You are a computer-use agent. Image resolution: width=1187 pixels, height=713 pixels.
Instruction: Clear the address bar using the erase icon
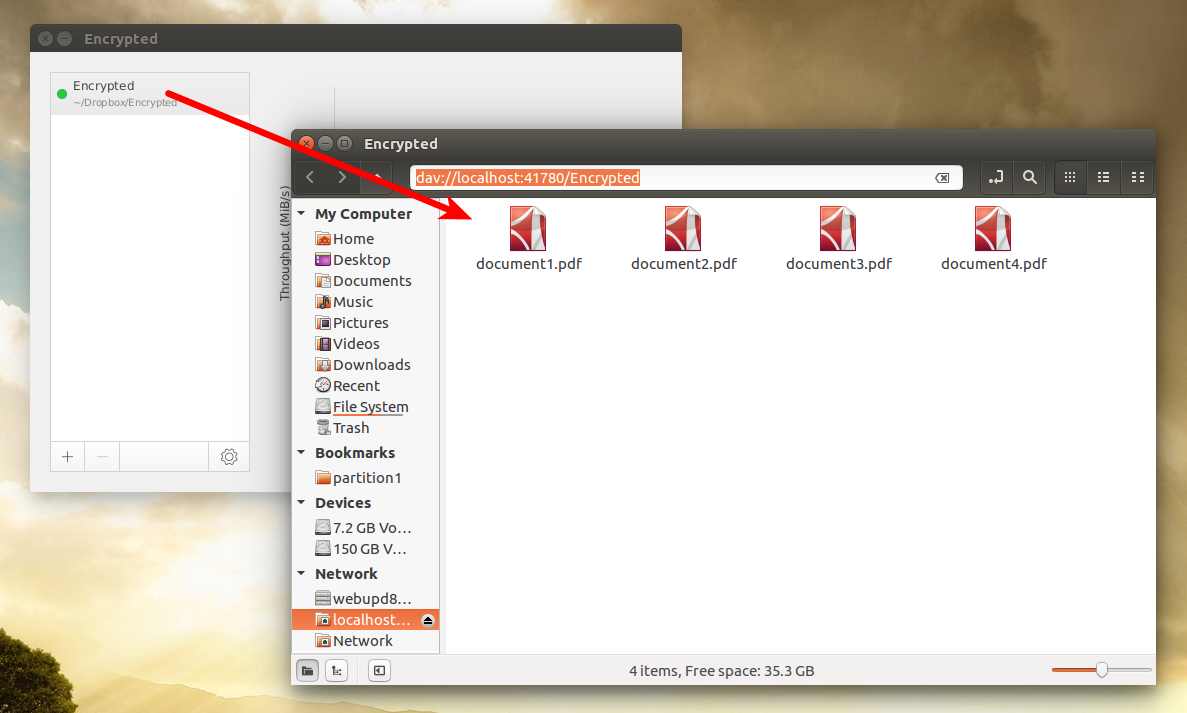pos(942,177)
